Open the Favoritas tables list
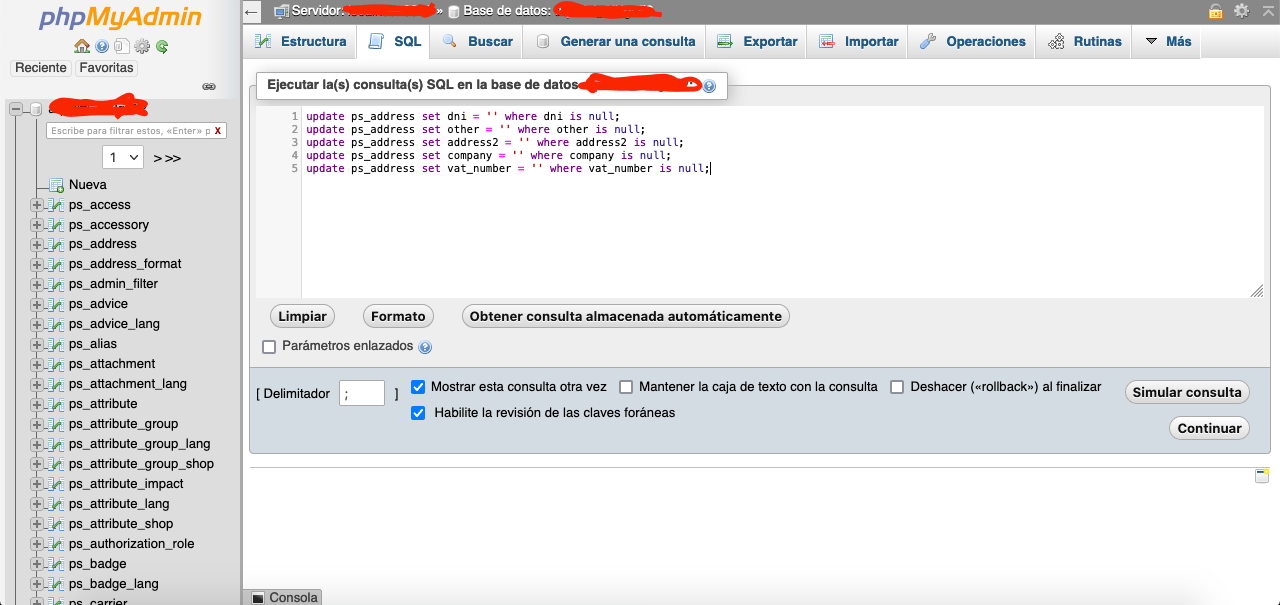This screenshot has width=1280, height=605. 106,68
